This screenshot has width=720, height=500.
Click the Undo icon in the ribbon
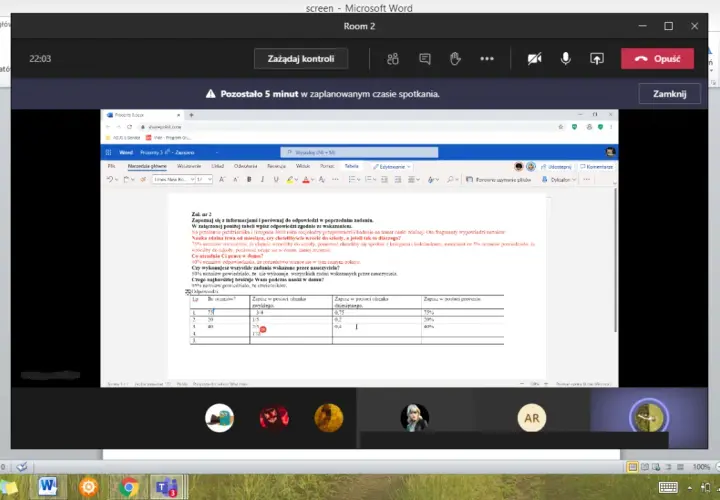click(x=110, y=180)
